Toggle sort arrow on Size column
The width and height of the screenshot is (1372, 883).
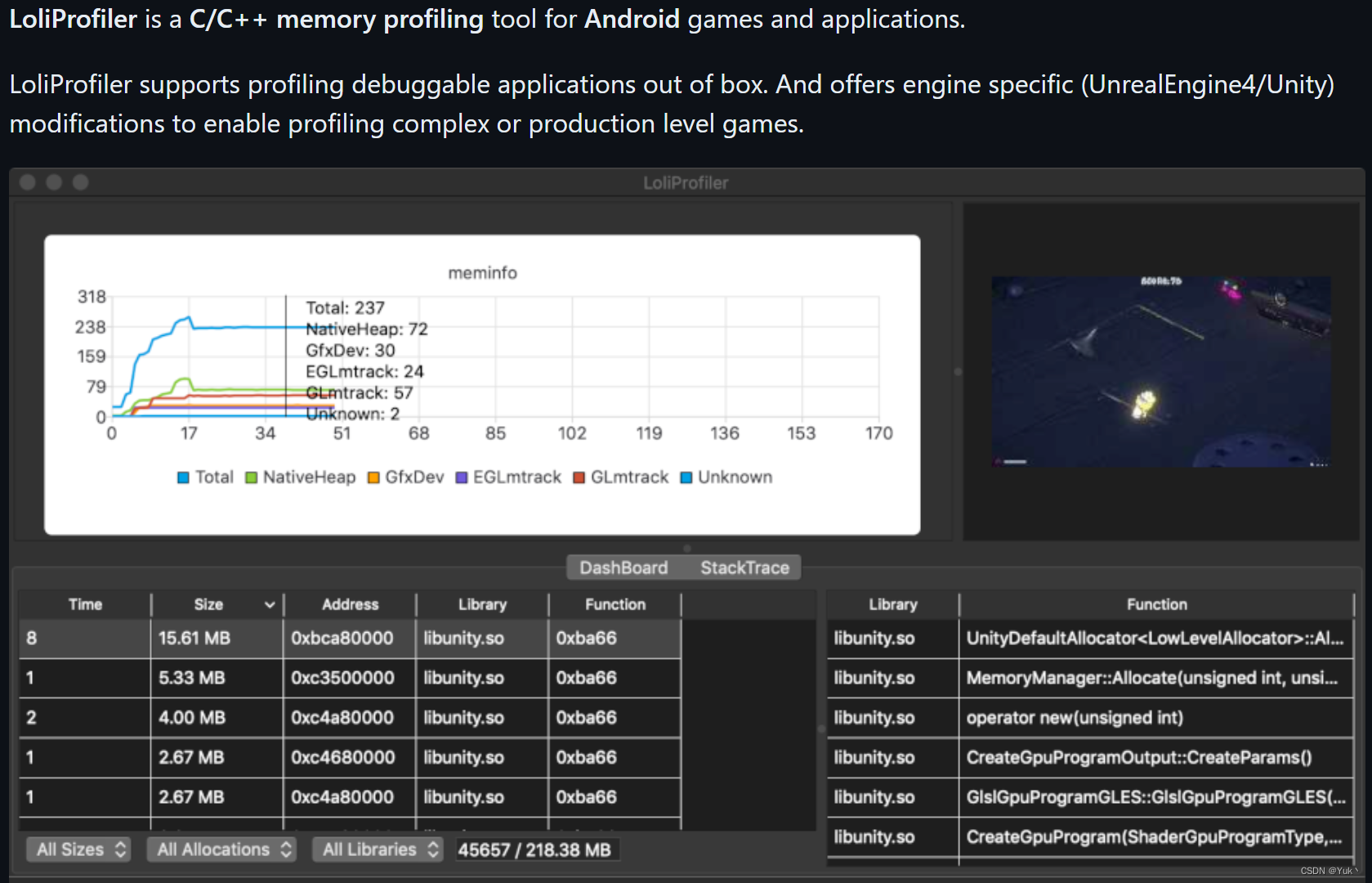pyautogui.click(x=270, y=605)
